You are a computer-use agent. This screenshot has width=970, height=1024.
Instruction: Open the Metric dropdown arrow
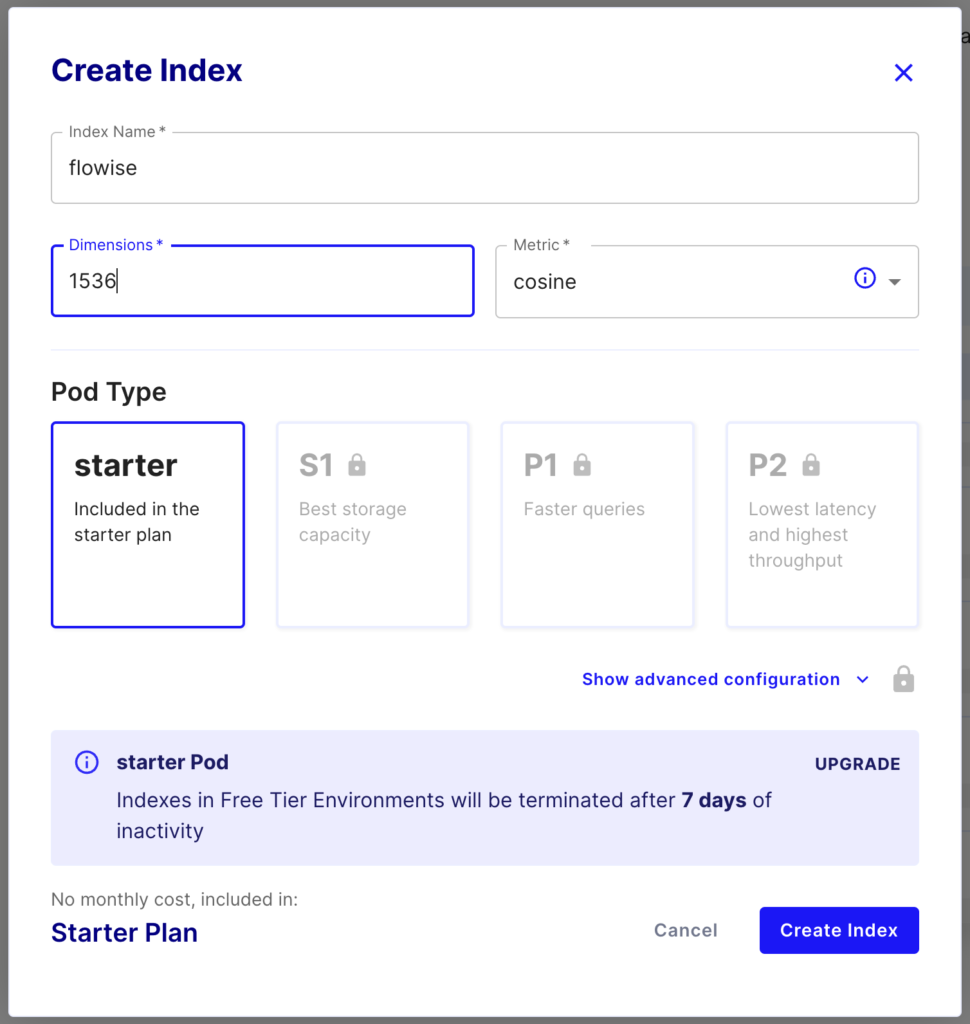pyautogui.click(x=895, y=282)
